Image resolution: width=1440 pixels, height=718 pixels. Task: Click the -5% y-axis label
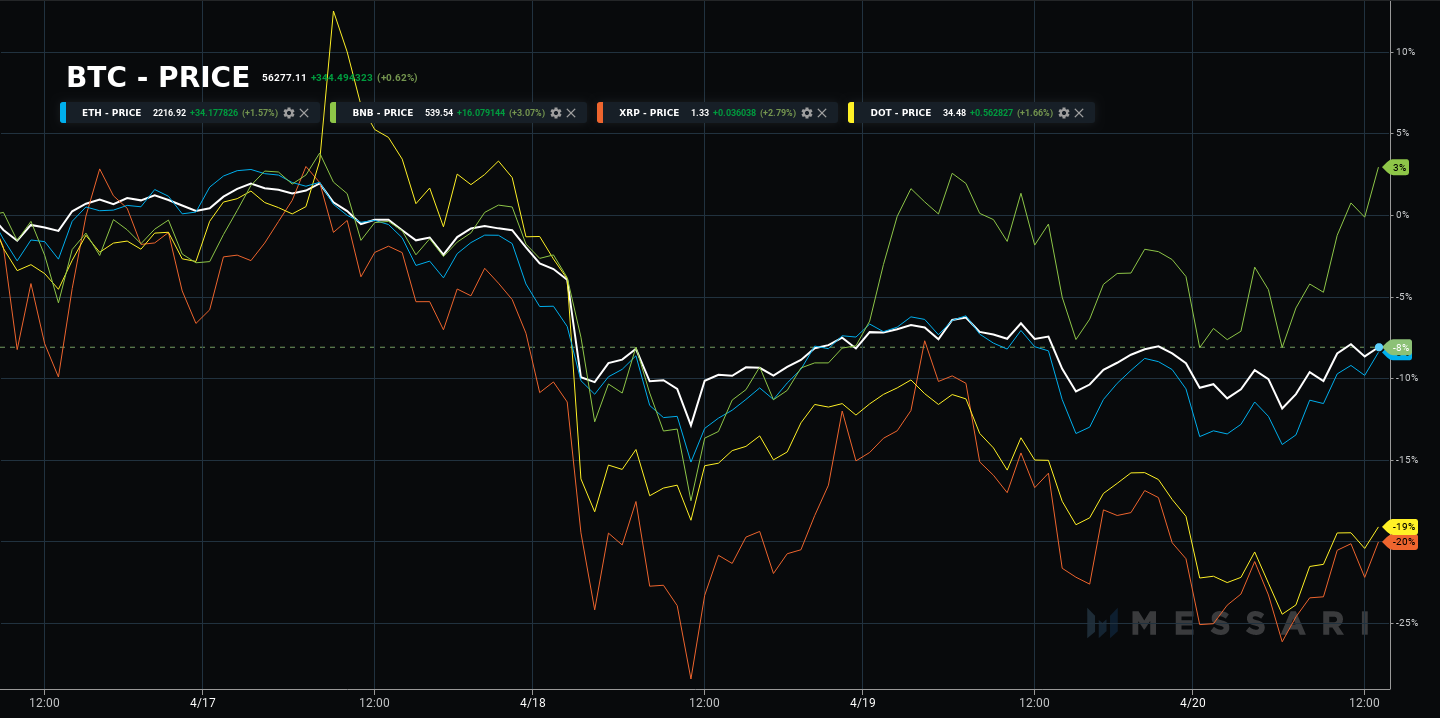pyautogui.click(x=1403, y=297)
